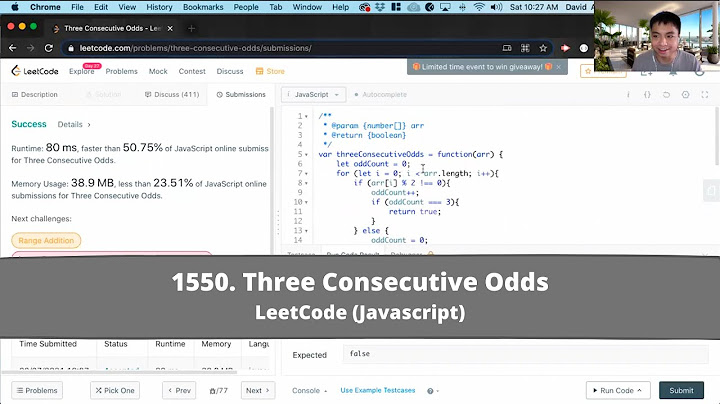Click the LeetCode logo
720x404 pixels.
pos(35,71)
